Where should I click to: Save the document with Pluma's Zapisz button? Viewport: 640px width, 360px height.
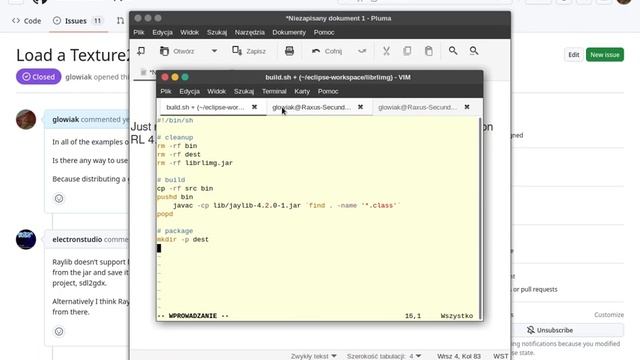tap(249, 51)
